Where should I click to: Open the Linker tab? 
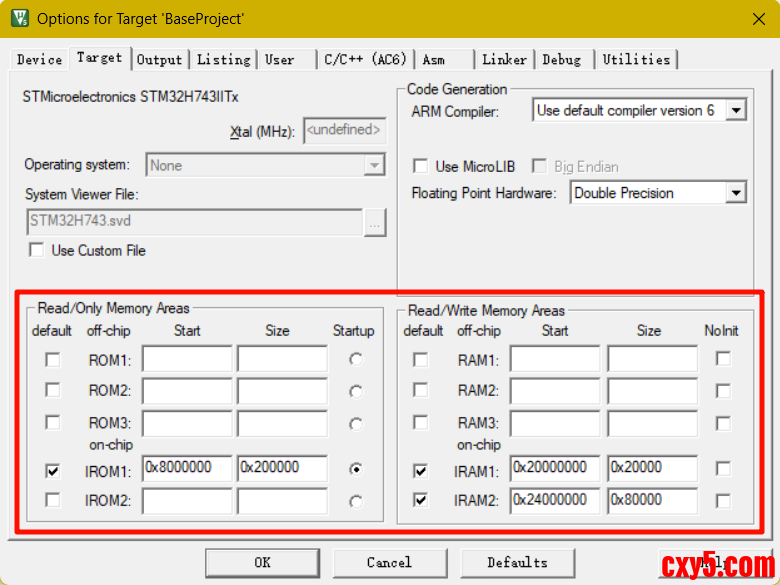click(504, 60)
